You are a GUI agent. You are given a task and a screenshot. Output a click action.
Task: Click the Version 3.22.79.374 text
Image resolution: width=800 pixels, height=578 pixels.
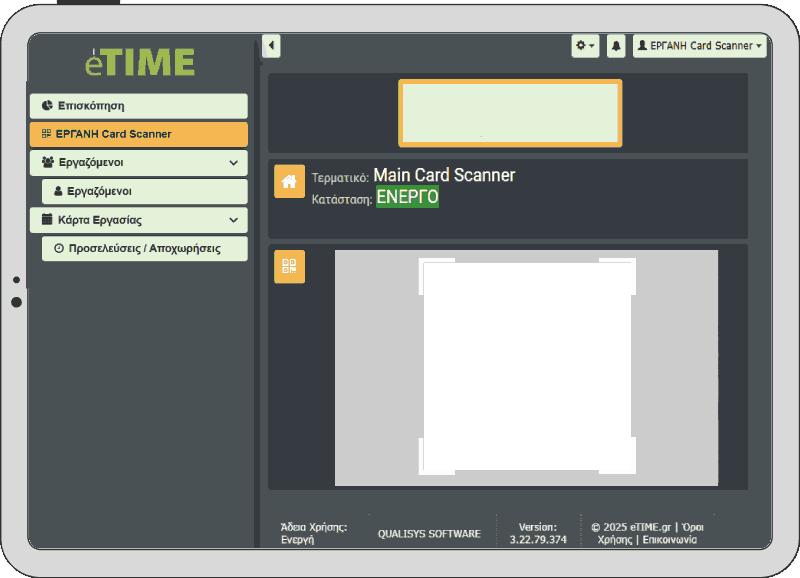tap(538, 533)
